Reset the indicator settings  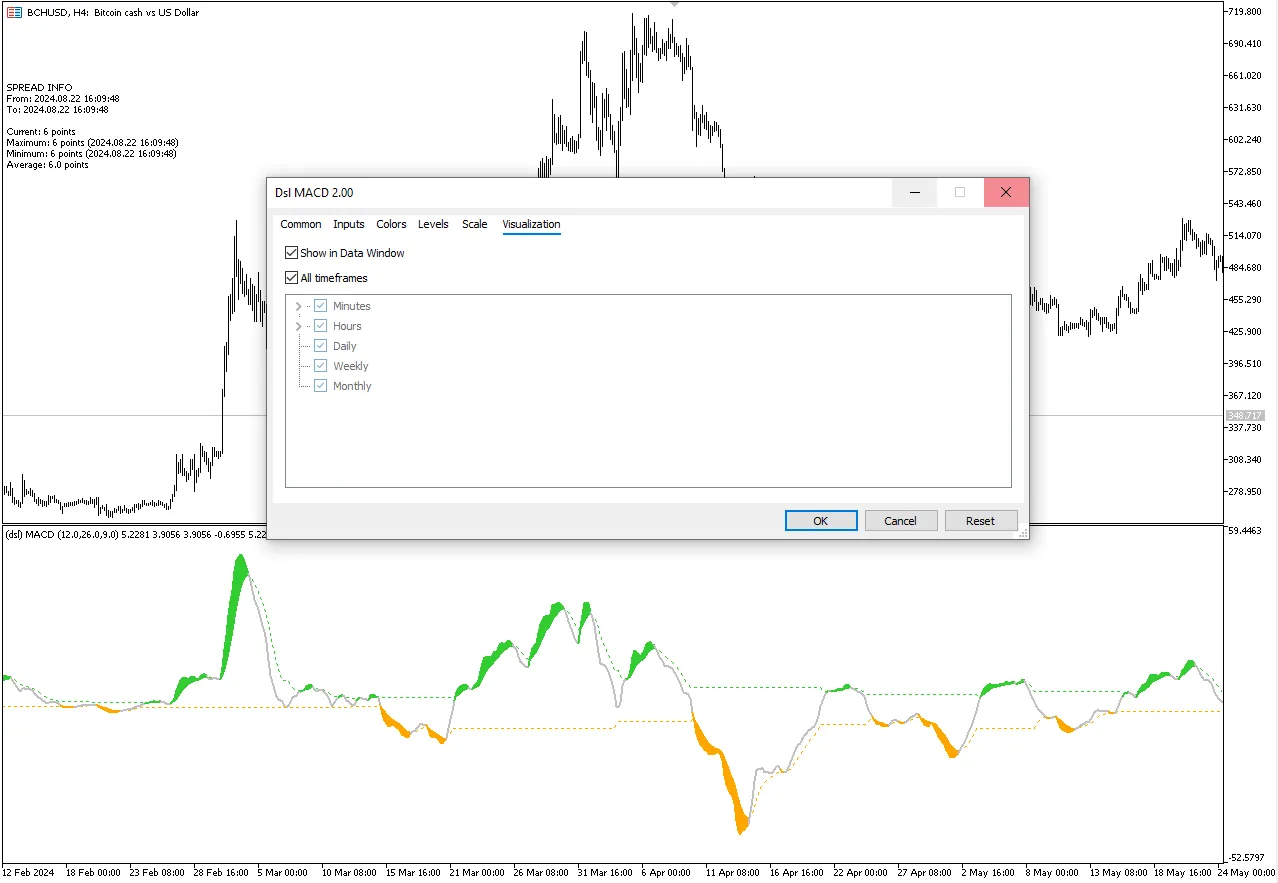point(980,521)
